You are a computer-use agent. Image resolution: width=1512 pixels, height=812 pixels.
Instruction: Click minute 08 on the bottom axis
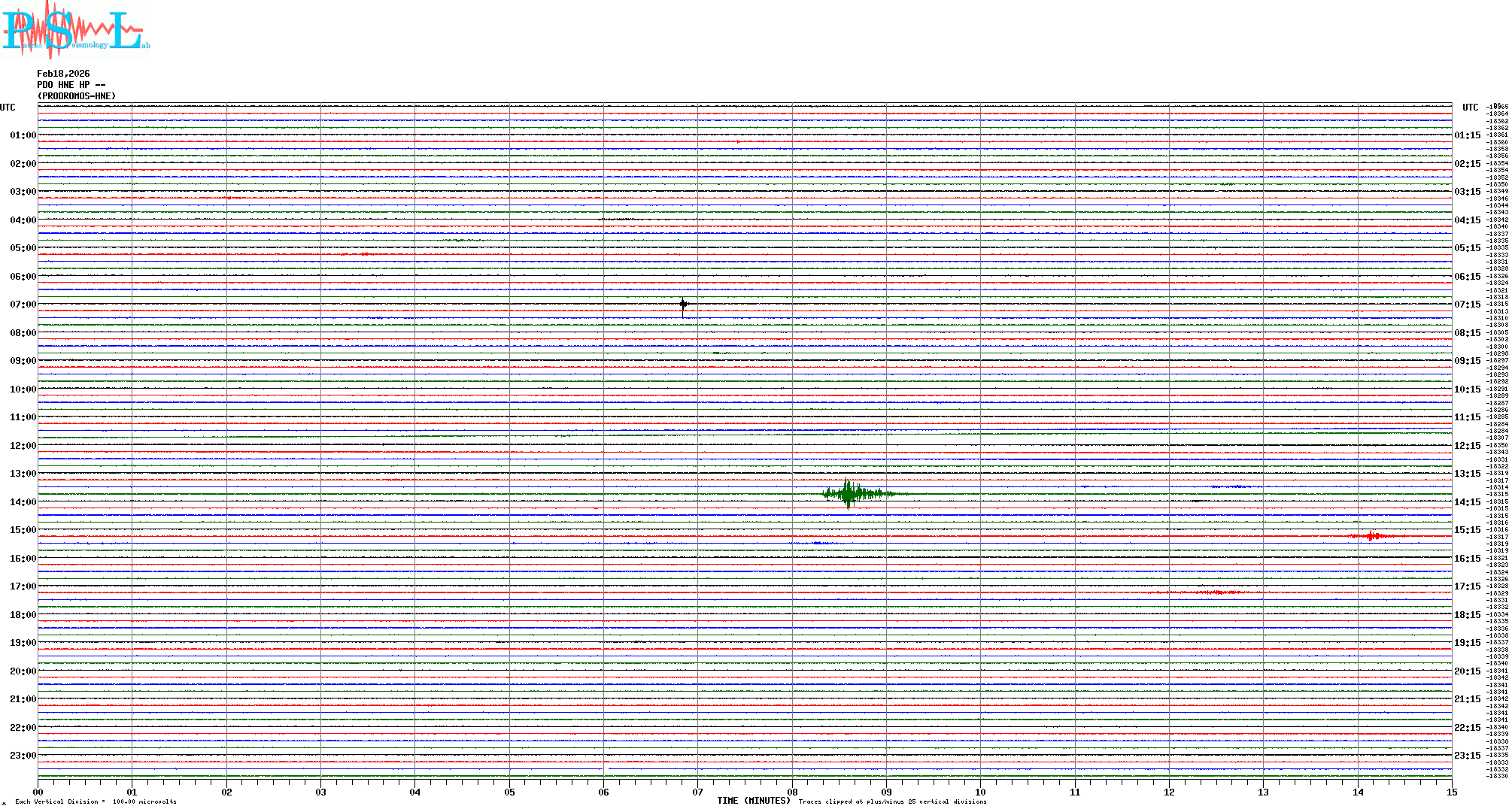(792, 792)
